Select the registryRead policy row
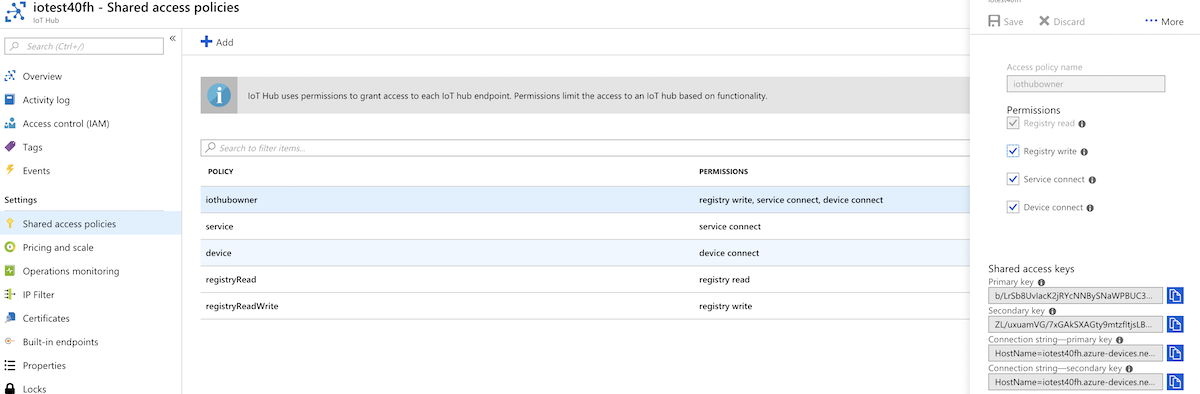The image size is (1200, 394). [585, 280]
